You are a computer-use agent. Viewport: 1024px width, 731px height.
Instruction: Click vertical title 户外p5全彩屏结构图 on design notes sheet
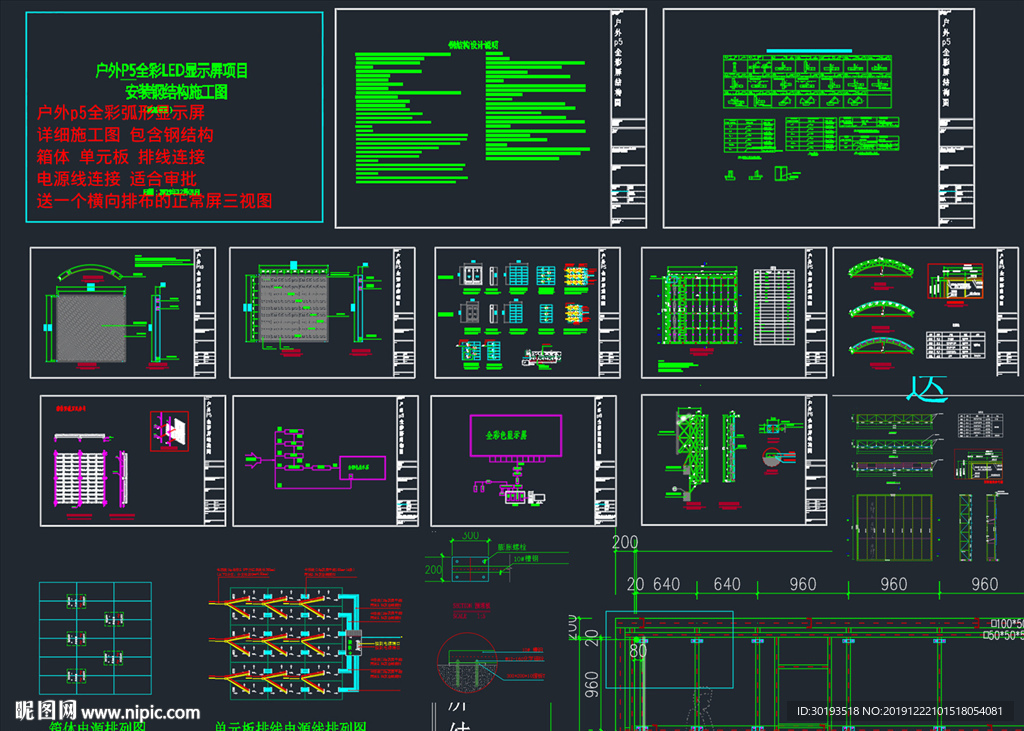click(618, 63)
